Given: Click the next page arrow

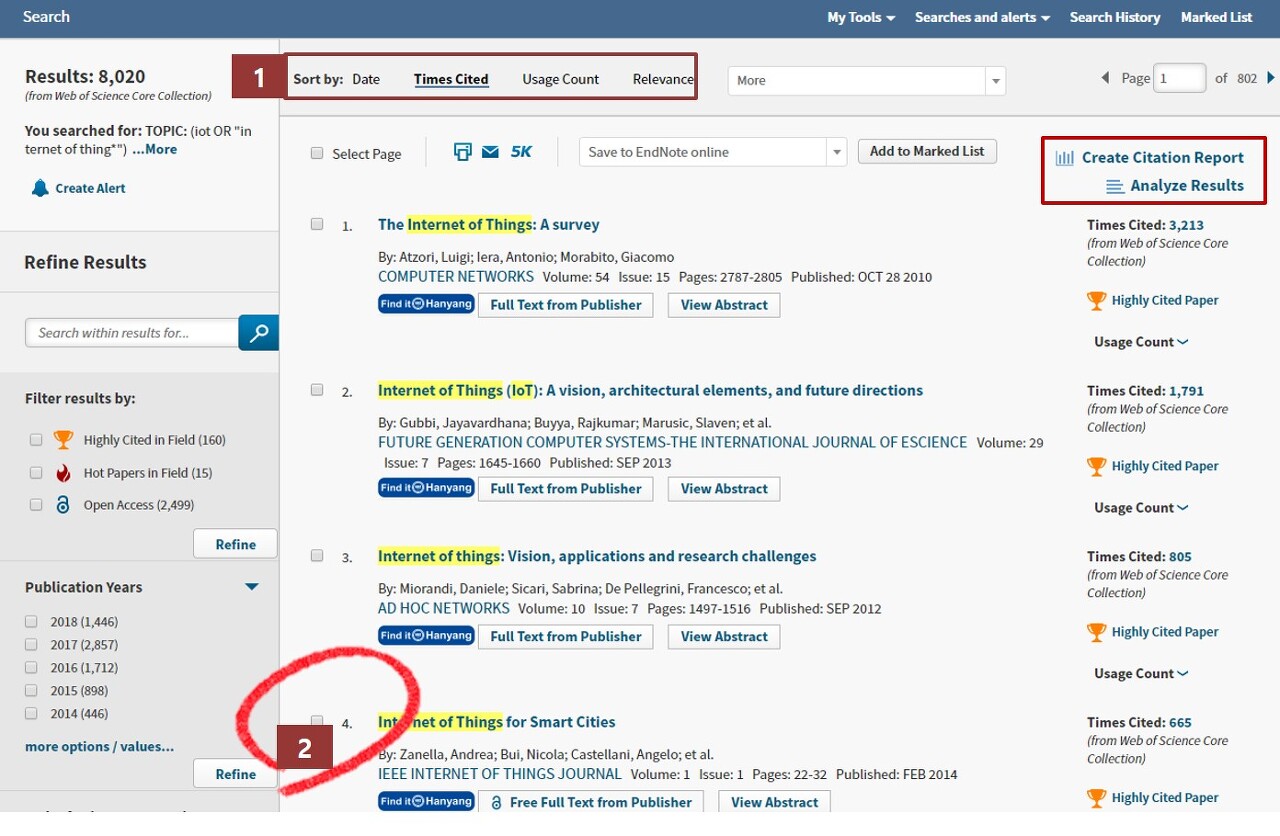Looking at the screenshot, I should pyautogui.click(x=1271, y=78).
